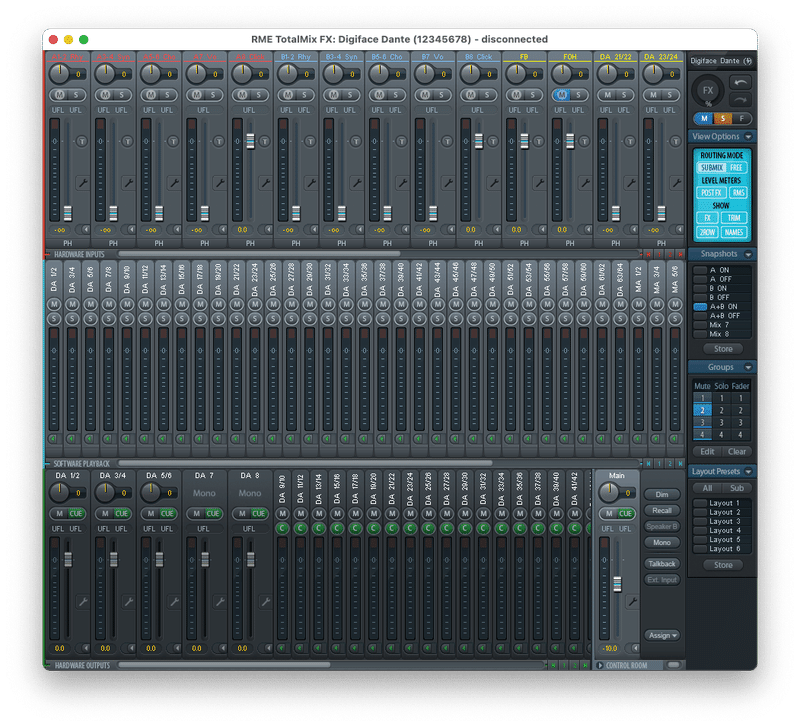Switch layout presets to Sub tab
This screenshot has width=800, height=727.
pos(737,488)
